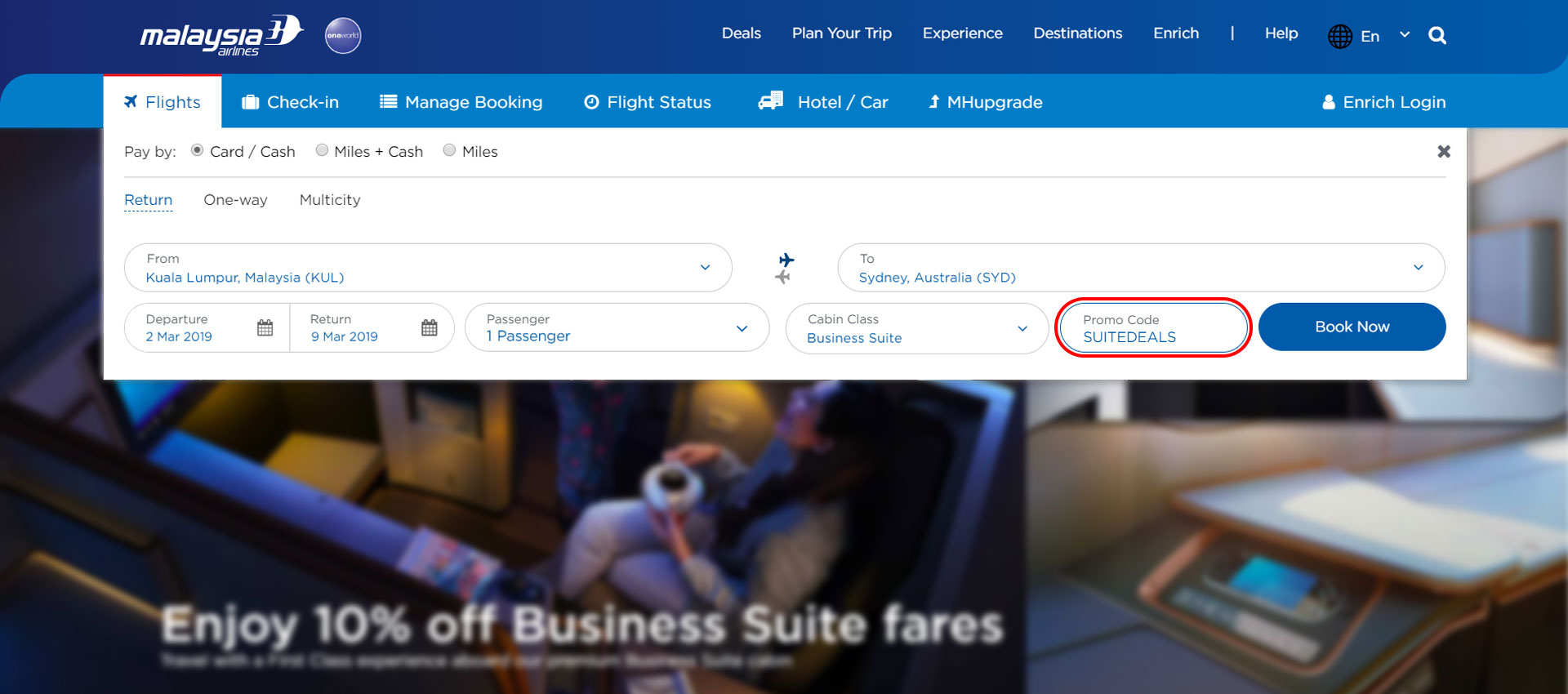The image size is (1568, 694).
Task: Open the From airport dropdown
Action: coord(428,268)
